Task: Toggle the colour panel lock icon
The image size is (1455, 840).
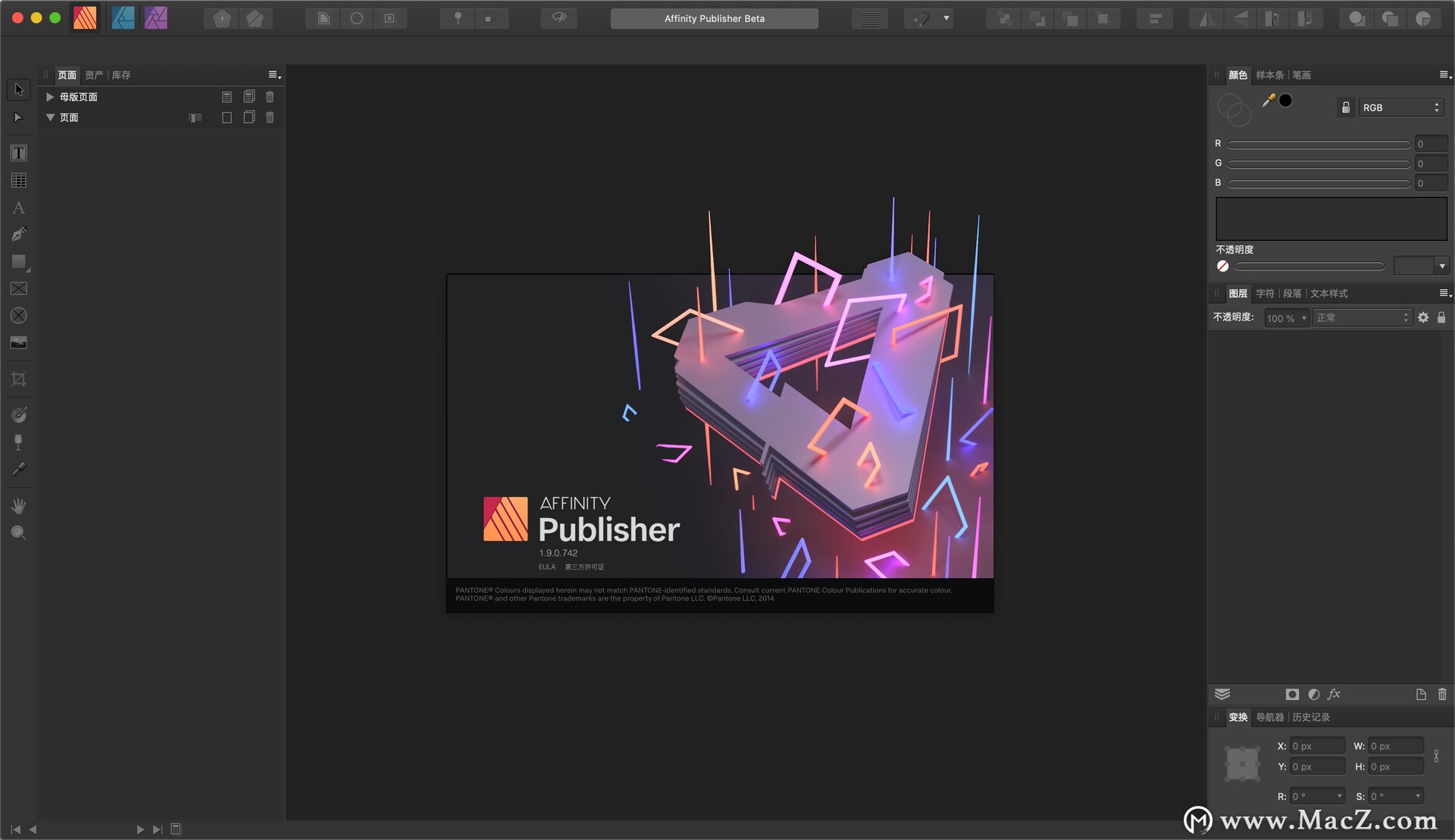Action: coord(1346,108)
